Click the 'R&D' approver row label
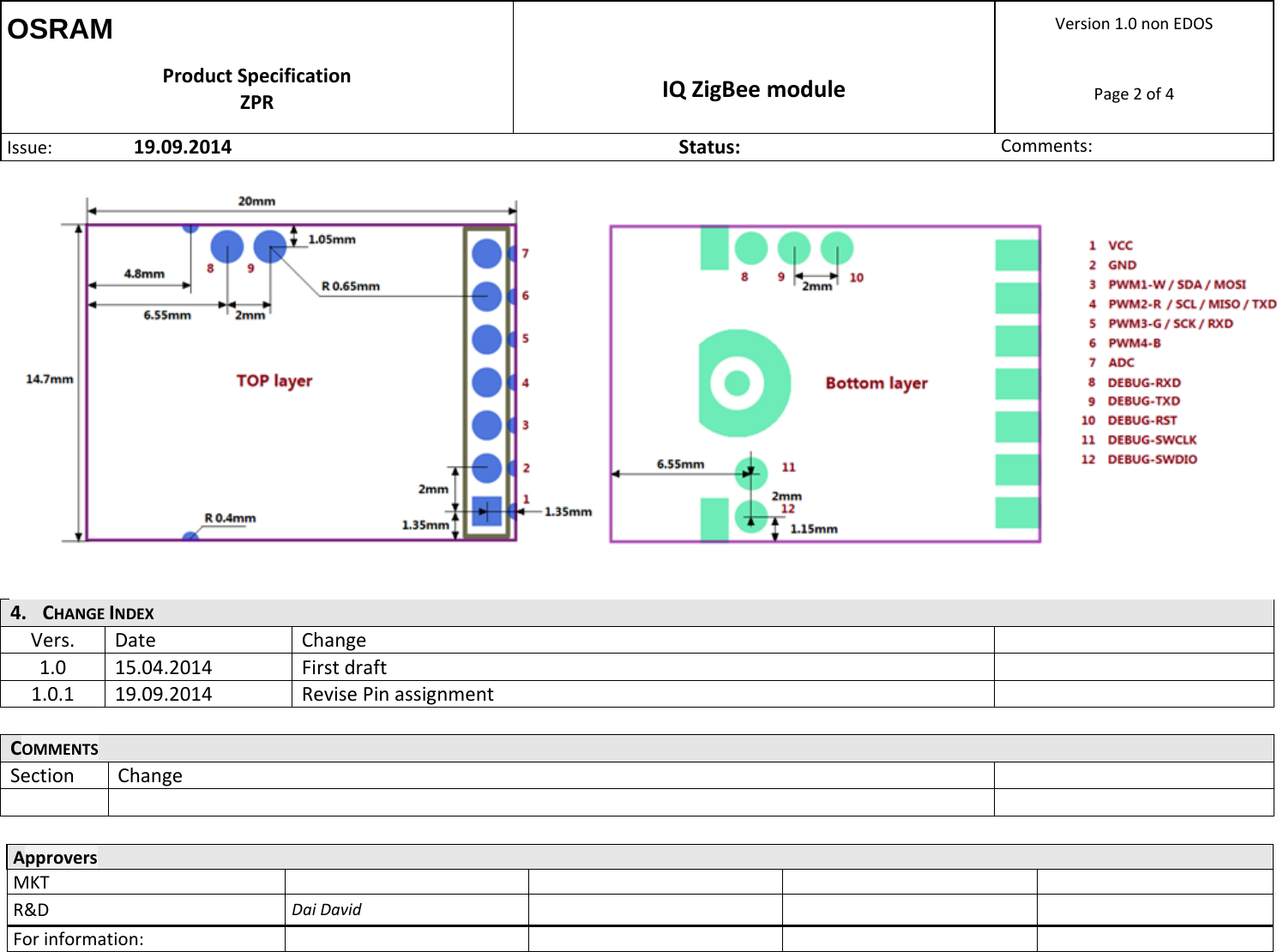This screenshot has height=952, width=1277. (31, 911)
